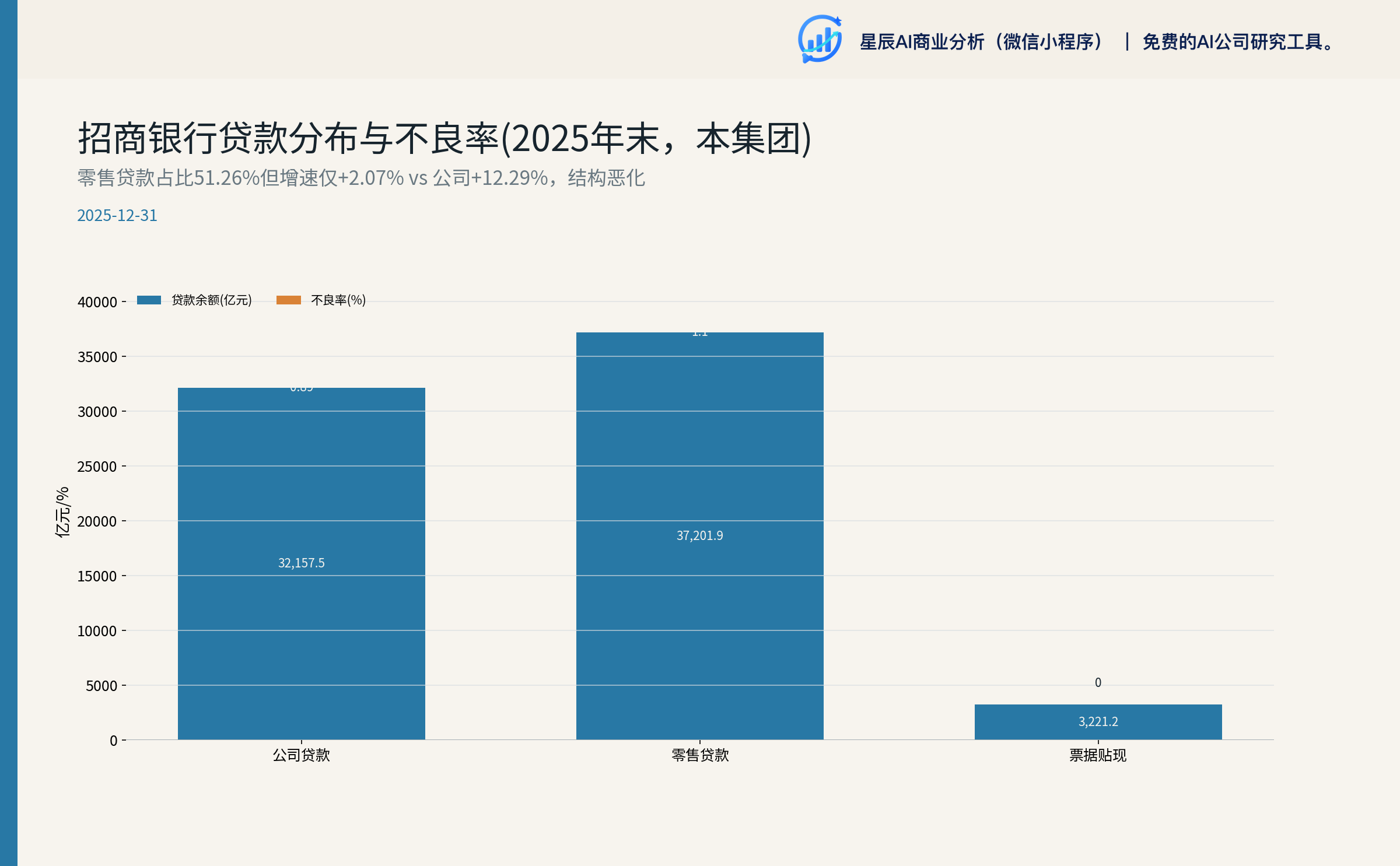Click the 星辰AI chart logo icon
The image size is (1400, 866).
(x=820, y=39)
